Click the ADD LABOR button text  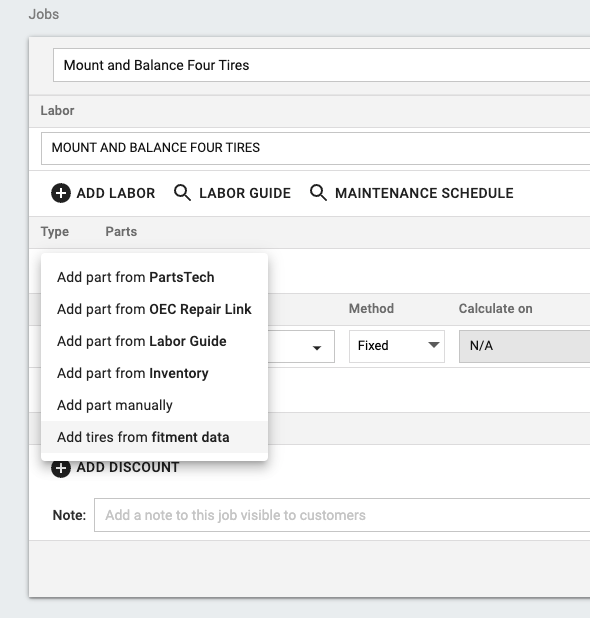point(116,193)
